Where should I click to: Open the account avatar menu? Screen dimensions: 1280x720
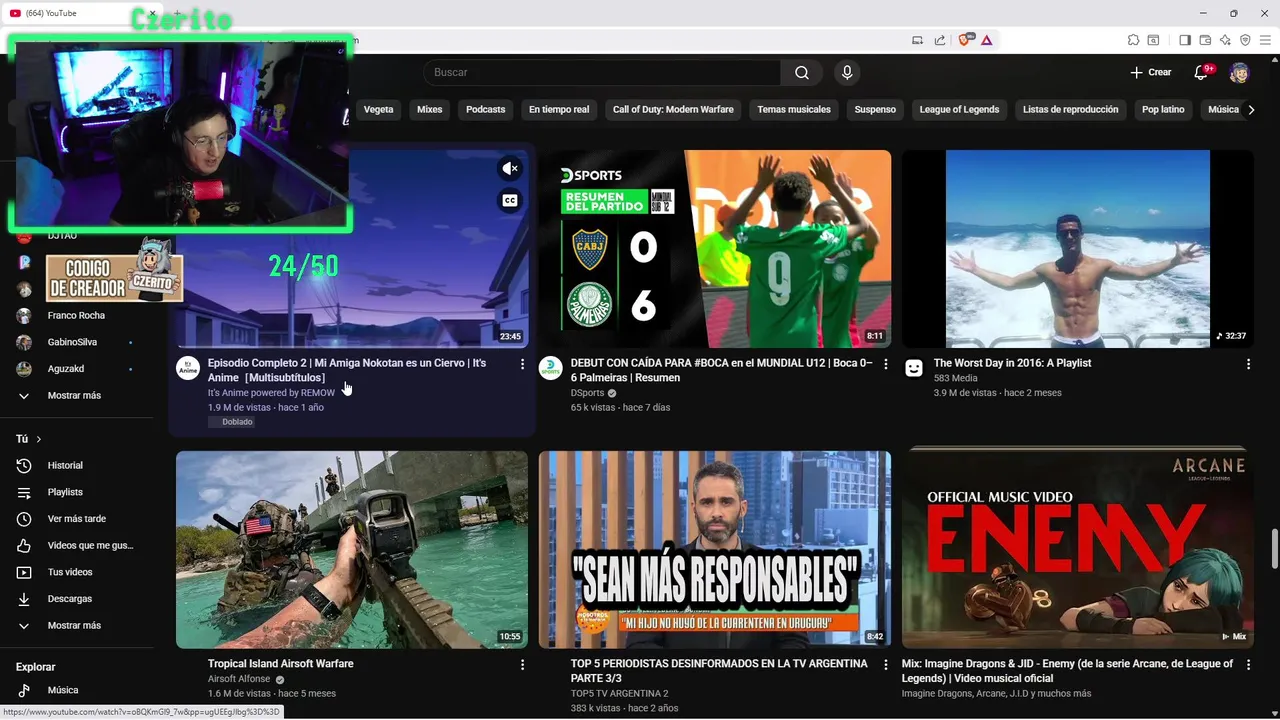pos(1239,72)
